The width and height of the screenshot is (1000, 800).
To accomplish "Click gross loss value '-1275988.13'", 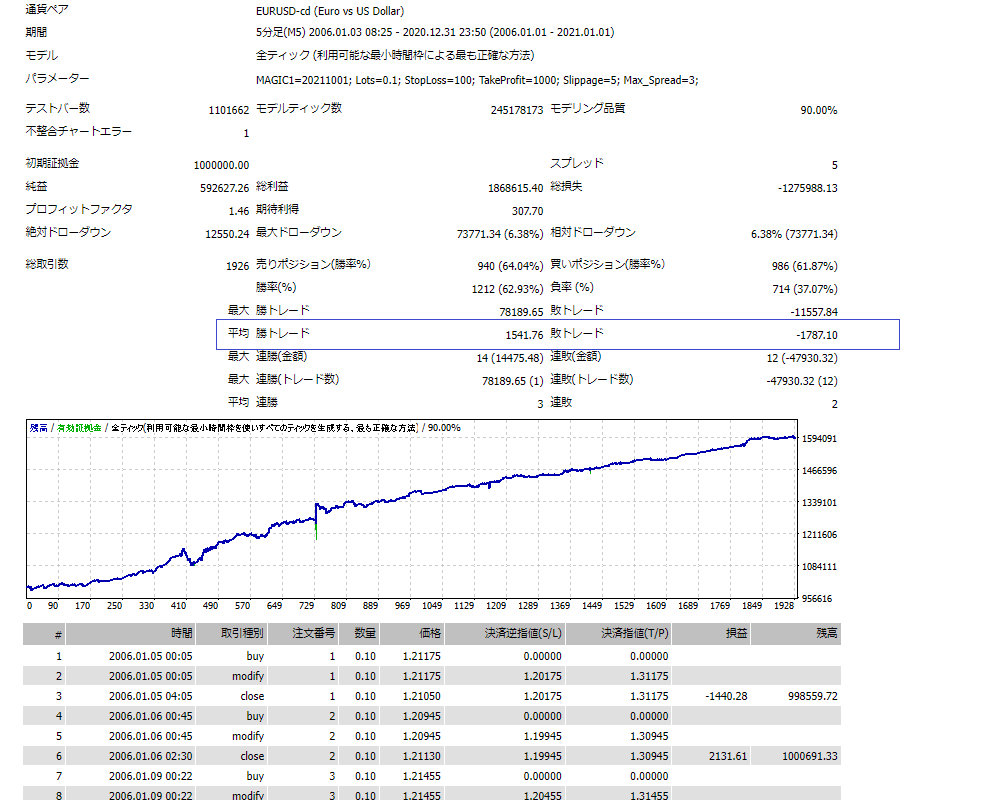I will point(807,188).
